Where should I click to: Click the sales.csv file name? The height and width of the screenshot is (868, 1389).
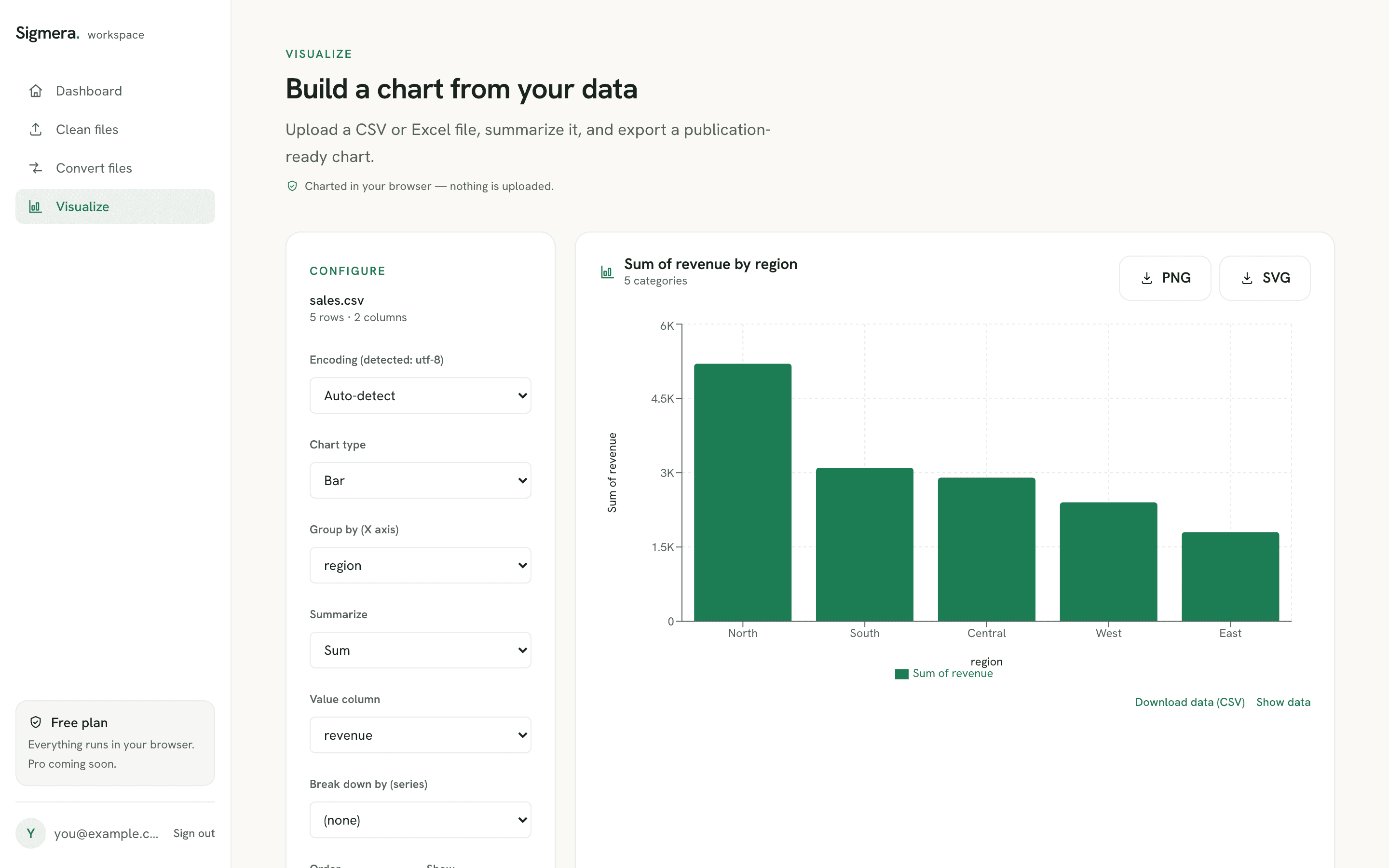tap(336, 300)
